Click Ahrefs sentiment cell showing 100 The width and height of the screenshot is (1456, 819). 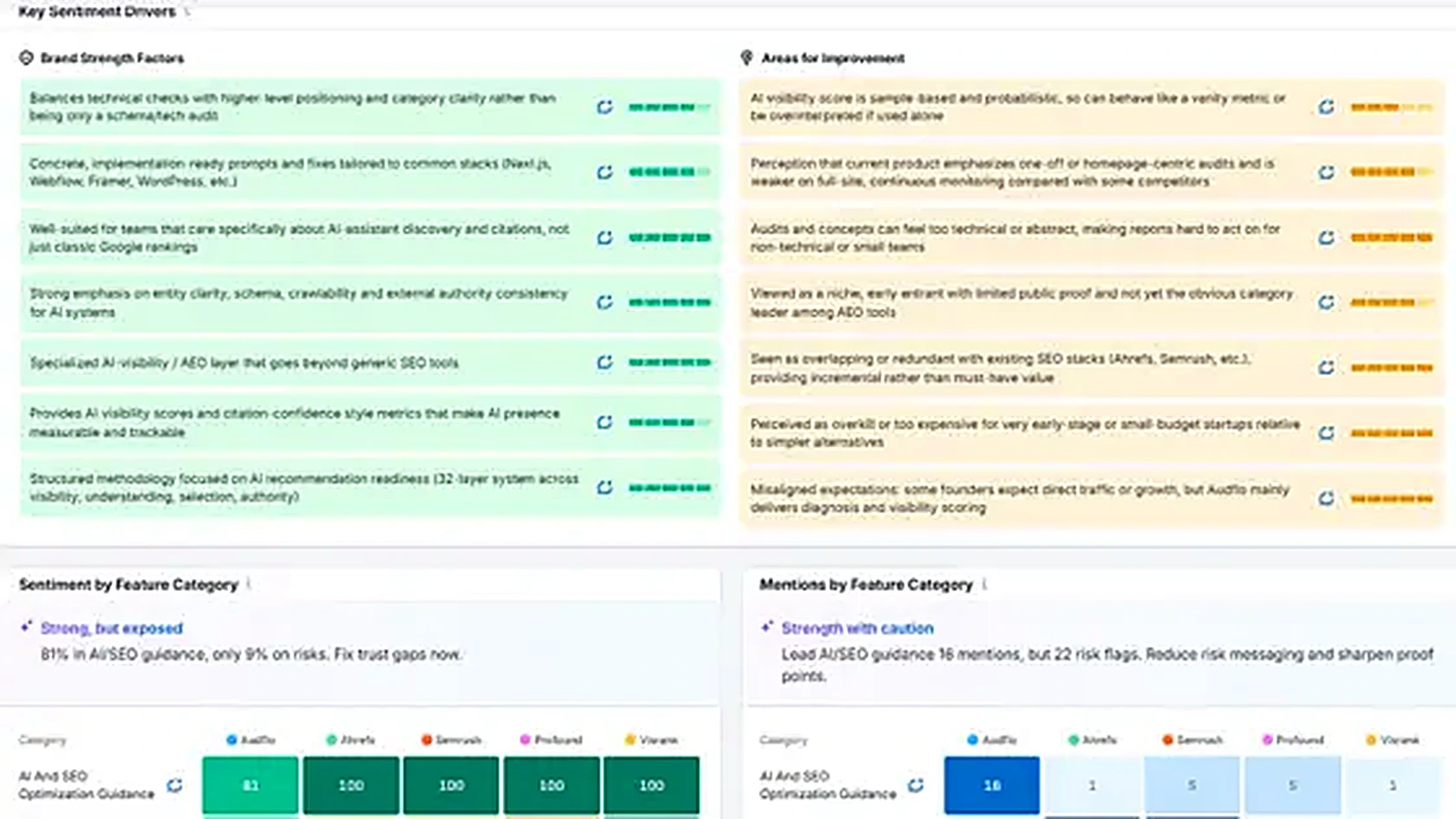pyautogui.click(x=351, y=785)
